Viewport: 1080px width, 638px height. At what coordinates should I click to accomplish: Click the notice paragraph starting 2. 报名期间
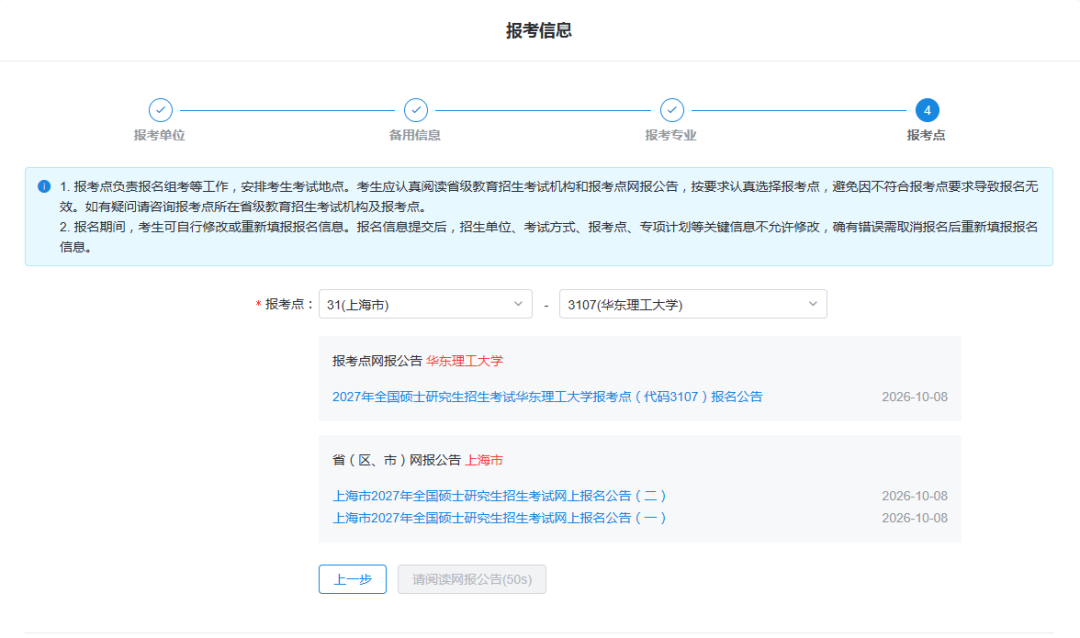(x=548, y=237)
